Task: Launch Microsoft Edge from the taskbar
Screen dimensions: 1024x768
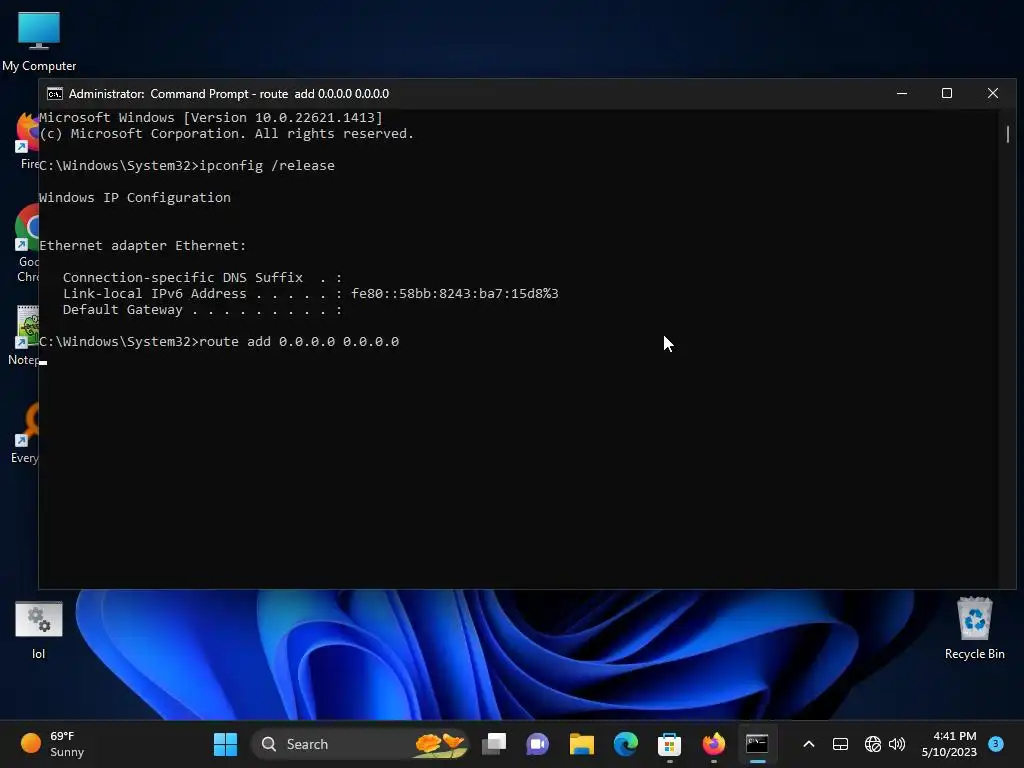Action: tap(626, 744)
